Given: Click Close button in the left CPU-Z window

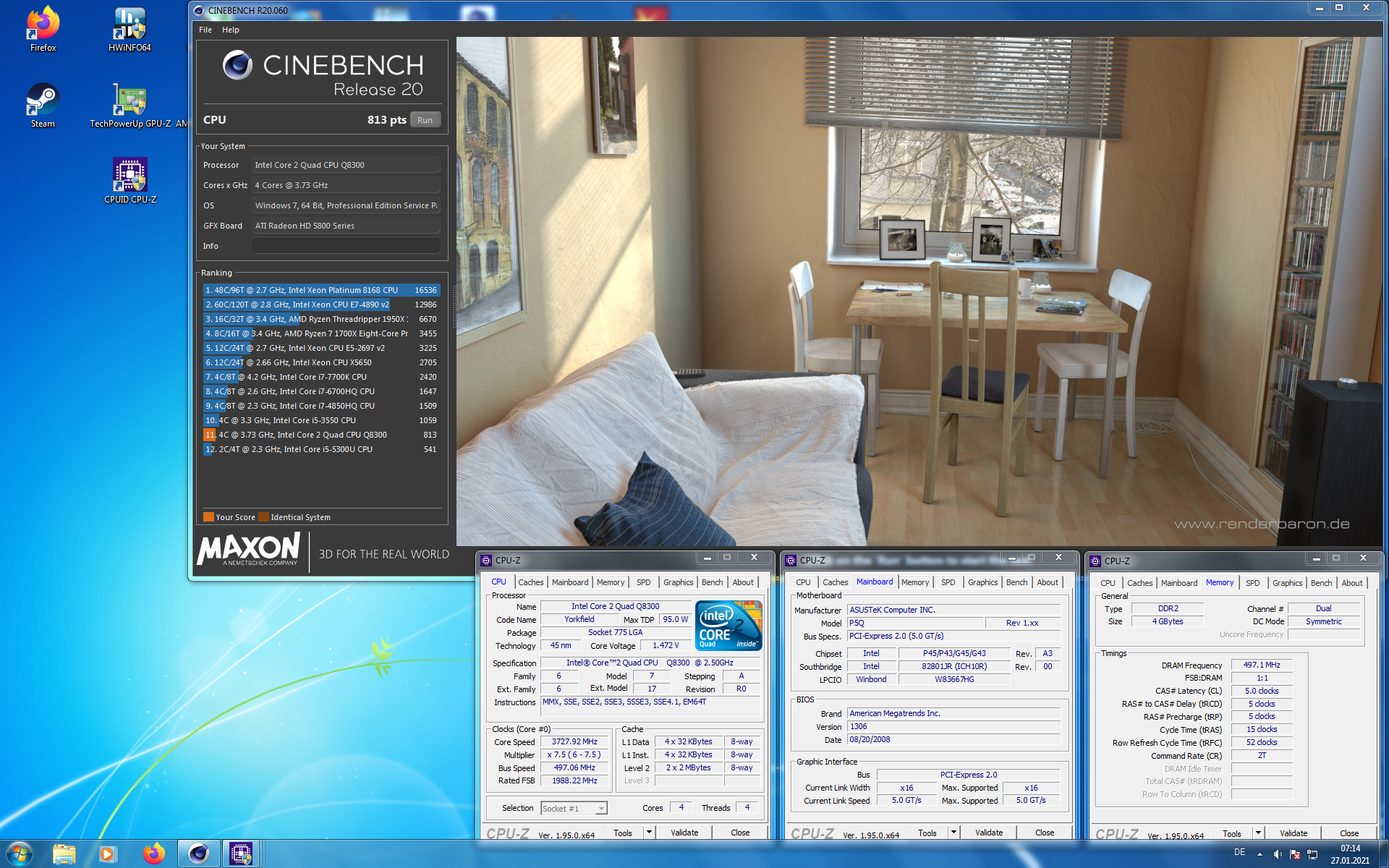Looking at the screenshot, I should point(740,833).
